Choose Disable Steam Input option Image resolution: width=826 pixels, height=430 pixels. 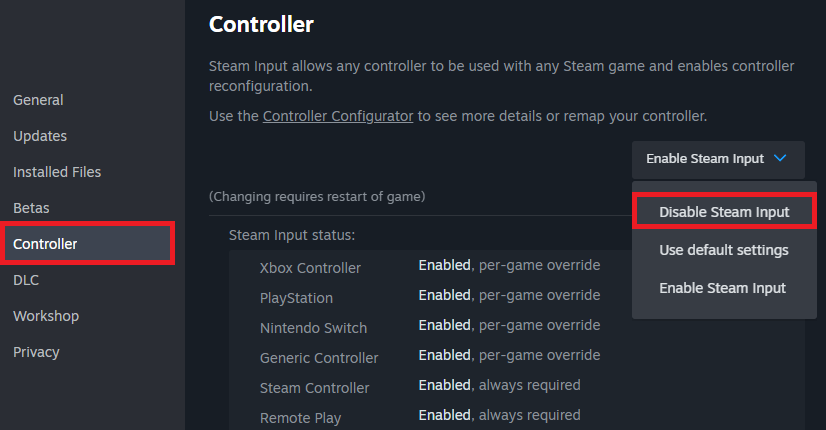coord(724,212)
